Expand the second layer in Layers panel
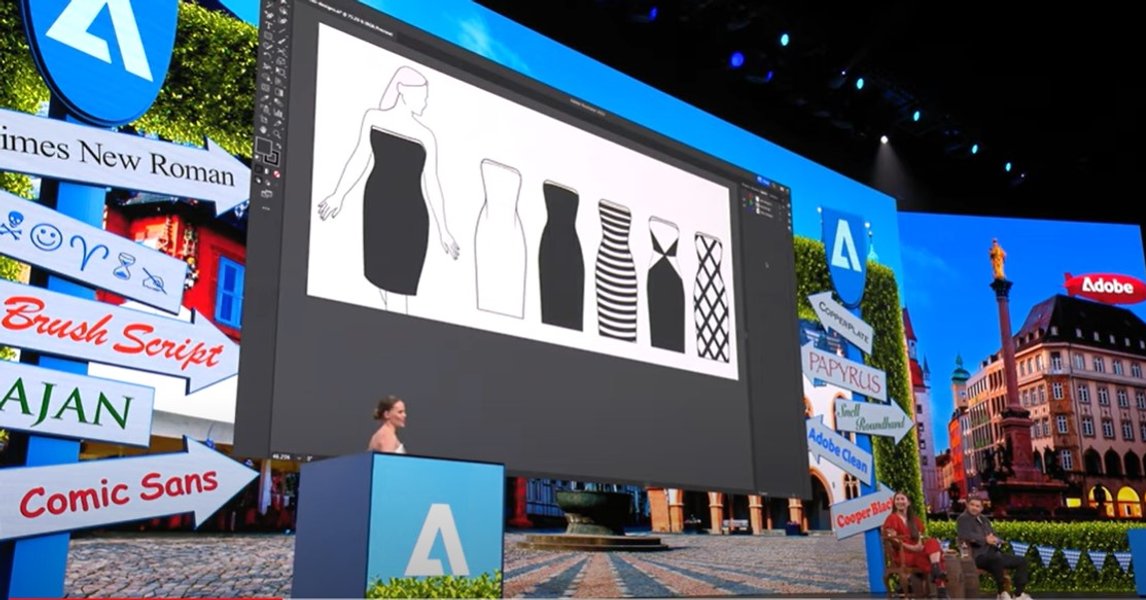 point(752,204)
